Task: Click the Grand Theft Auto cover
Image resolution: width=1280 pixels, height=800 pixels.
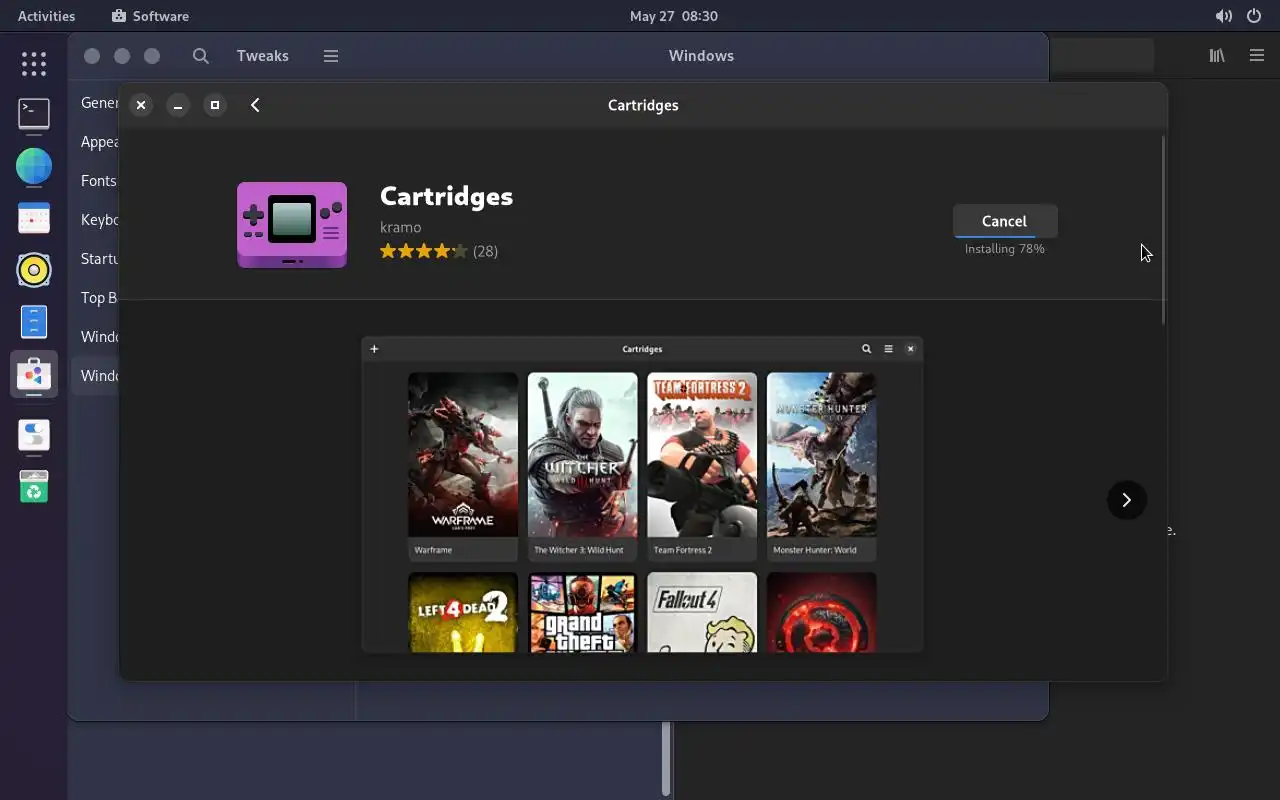Action: coord(582,612)
